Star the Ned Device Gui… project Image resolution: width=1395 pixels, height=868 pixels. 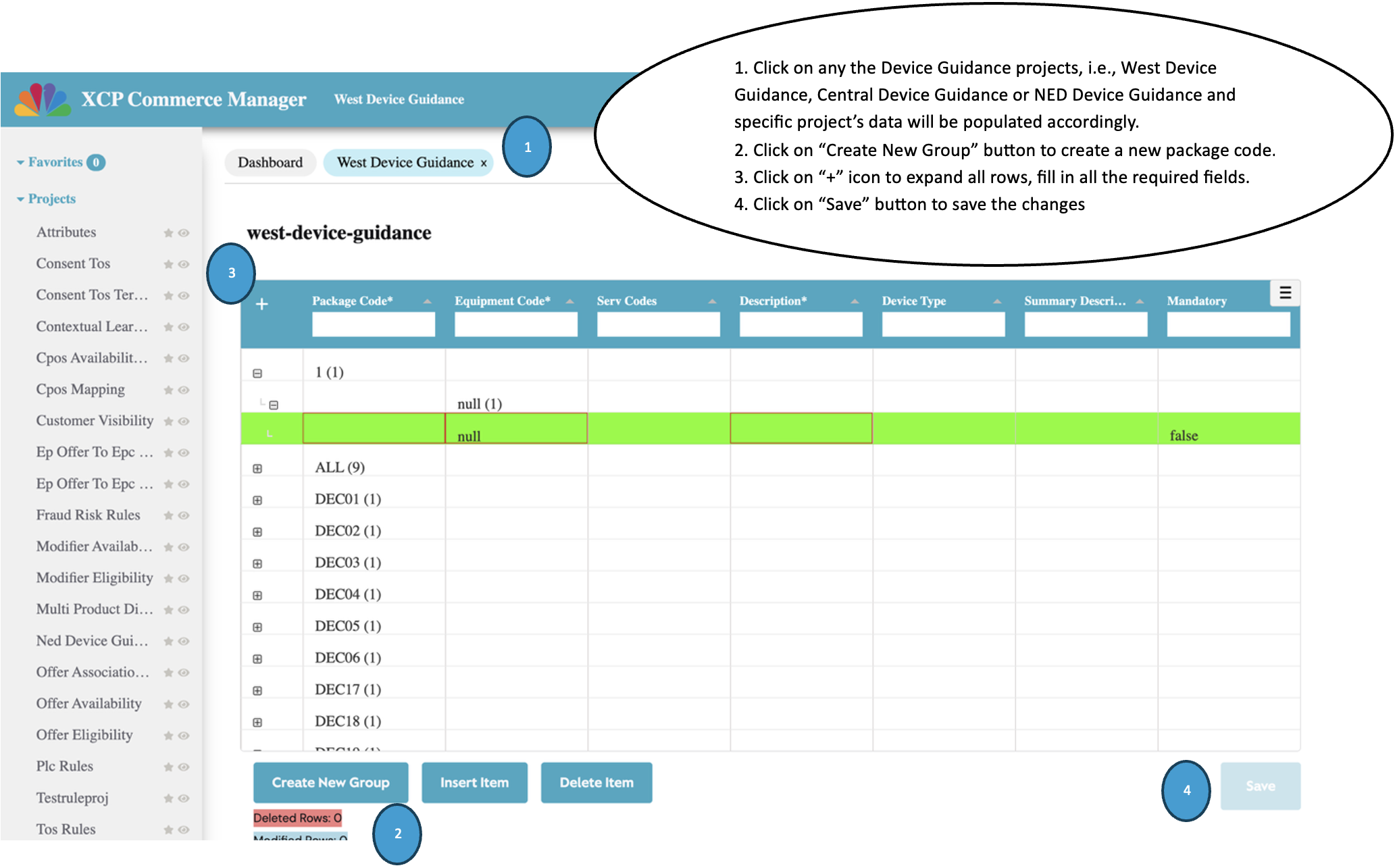pyautogui.click(x=168, y=641)
